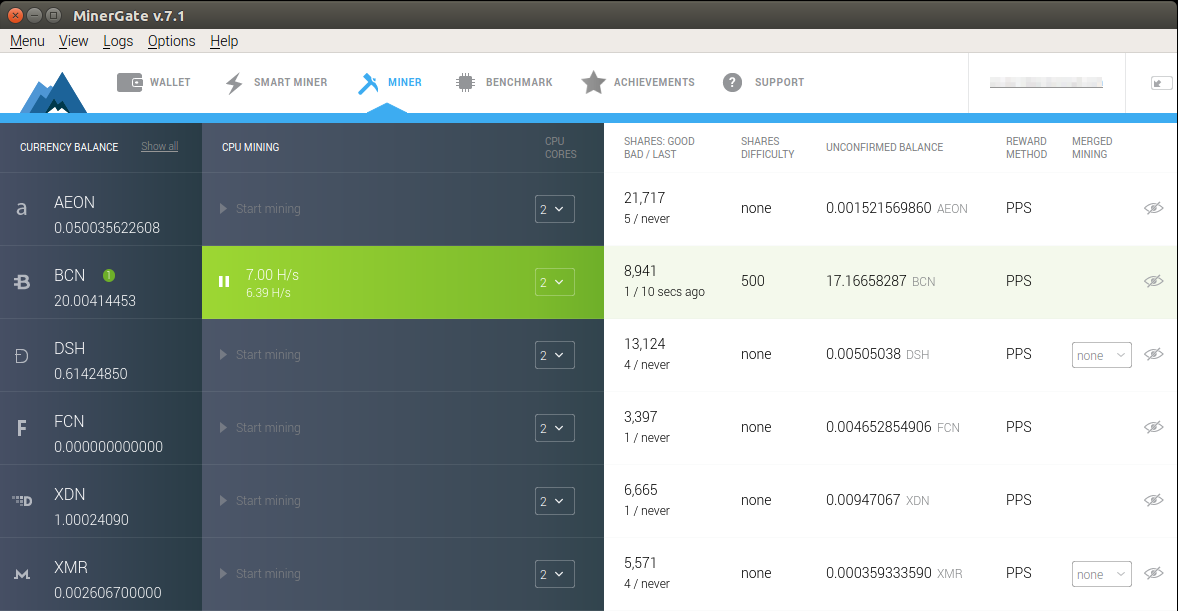
Task: Click the DSH currency icon
Action: click(x=22, y=355)
